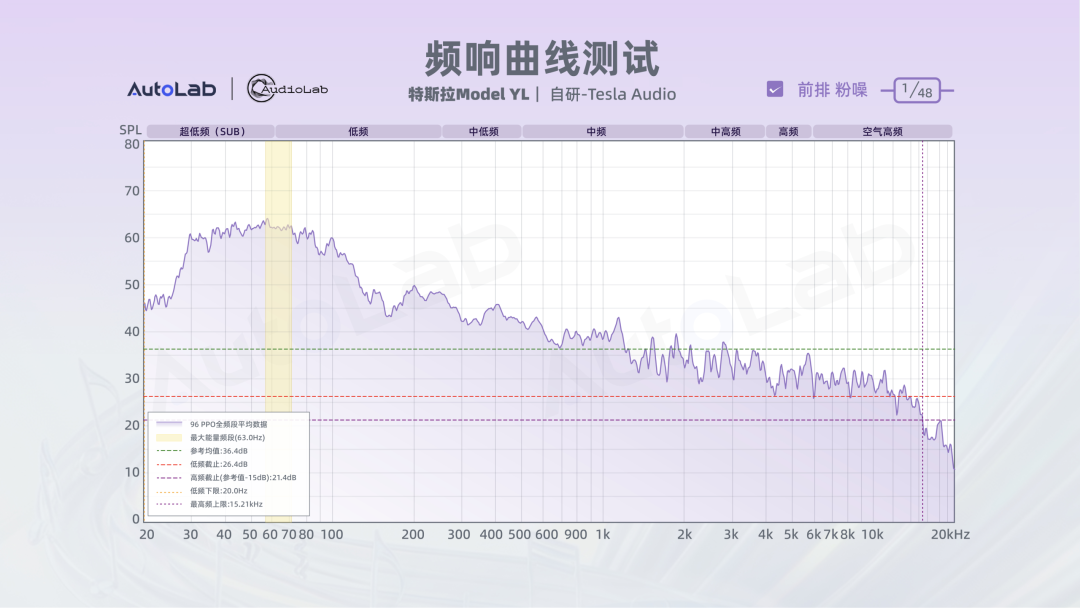Click the 频响曲线测试 title text

[541, 58]
